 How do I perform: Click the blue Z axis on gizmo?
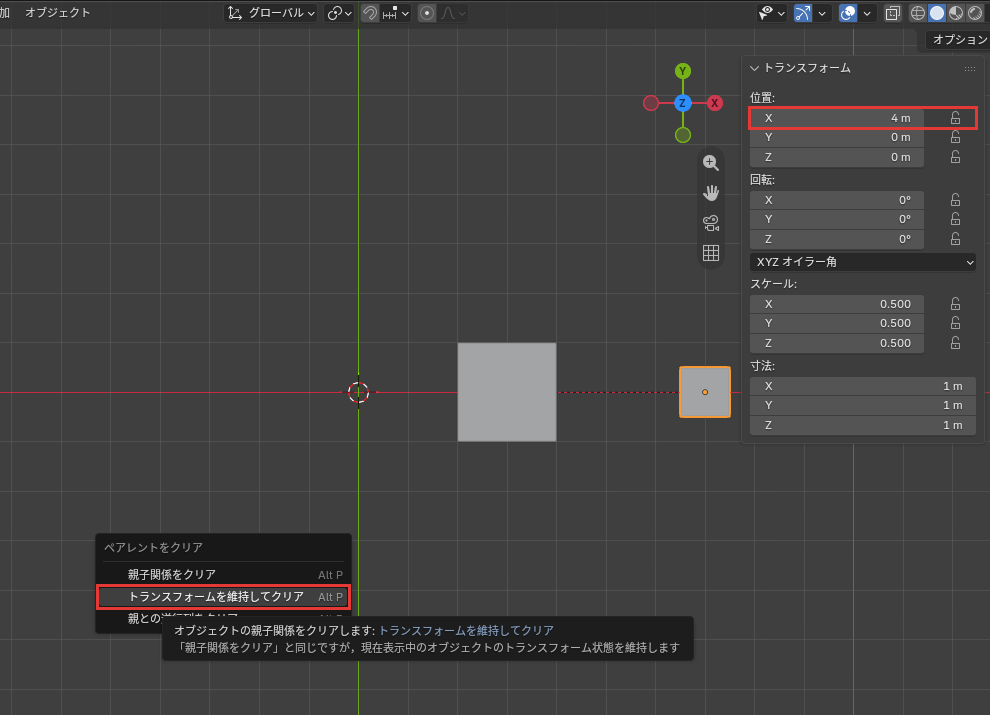pos(683,103)
